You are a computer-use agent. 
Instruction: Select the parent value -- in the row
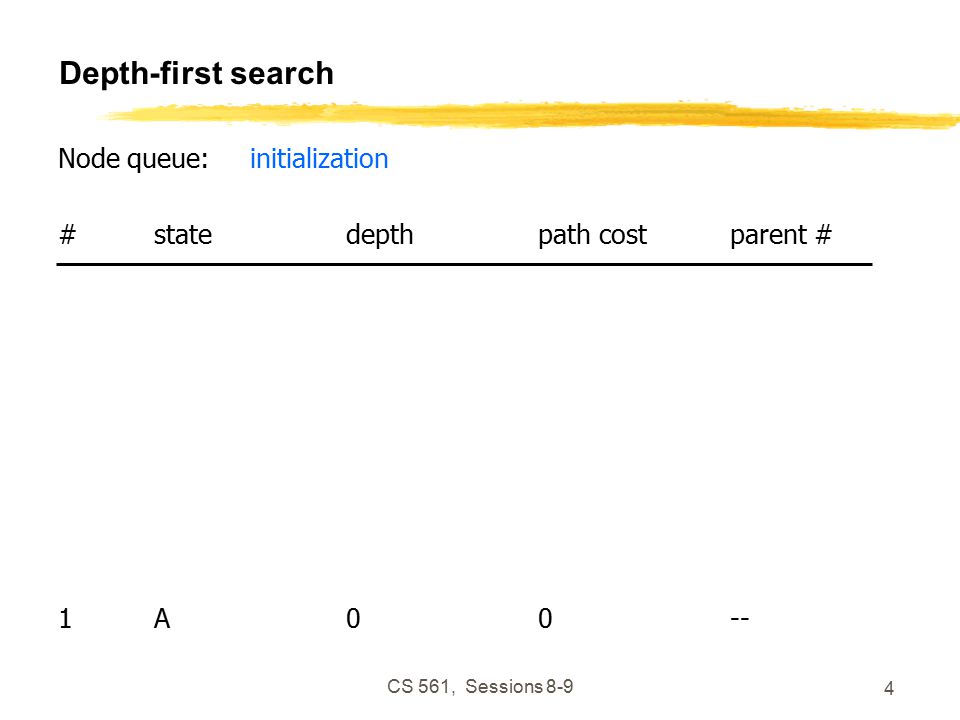click(x=740, y=618)
